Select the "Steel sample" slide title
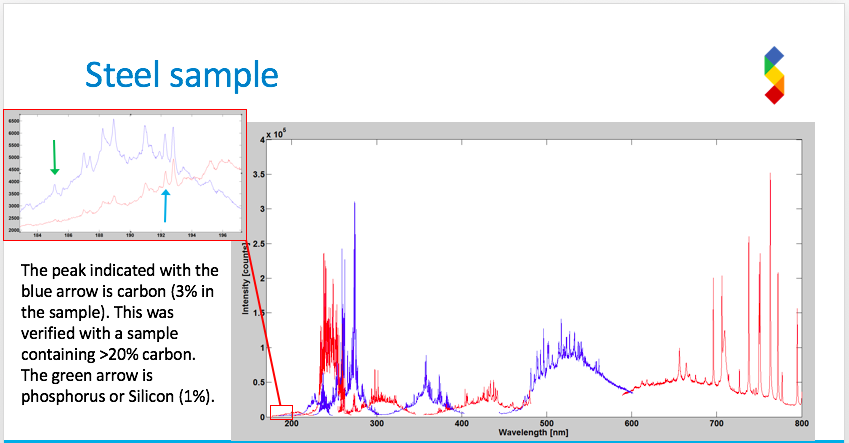849x443 pixels. [x=180, y=75]
